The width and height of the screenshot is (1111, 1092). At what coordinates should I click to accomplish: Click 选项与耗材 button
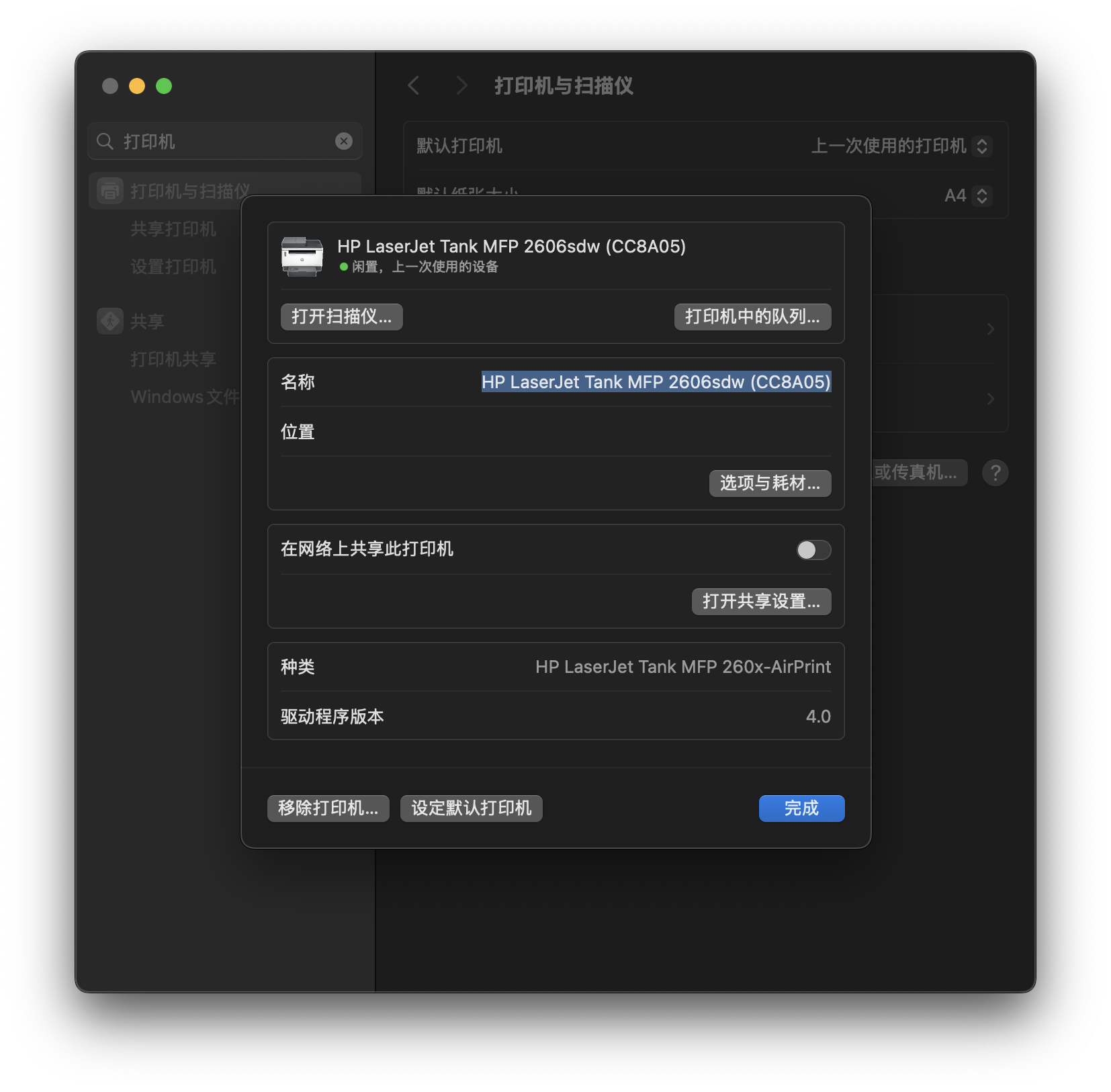(x=770, y=483)
